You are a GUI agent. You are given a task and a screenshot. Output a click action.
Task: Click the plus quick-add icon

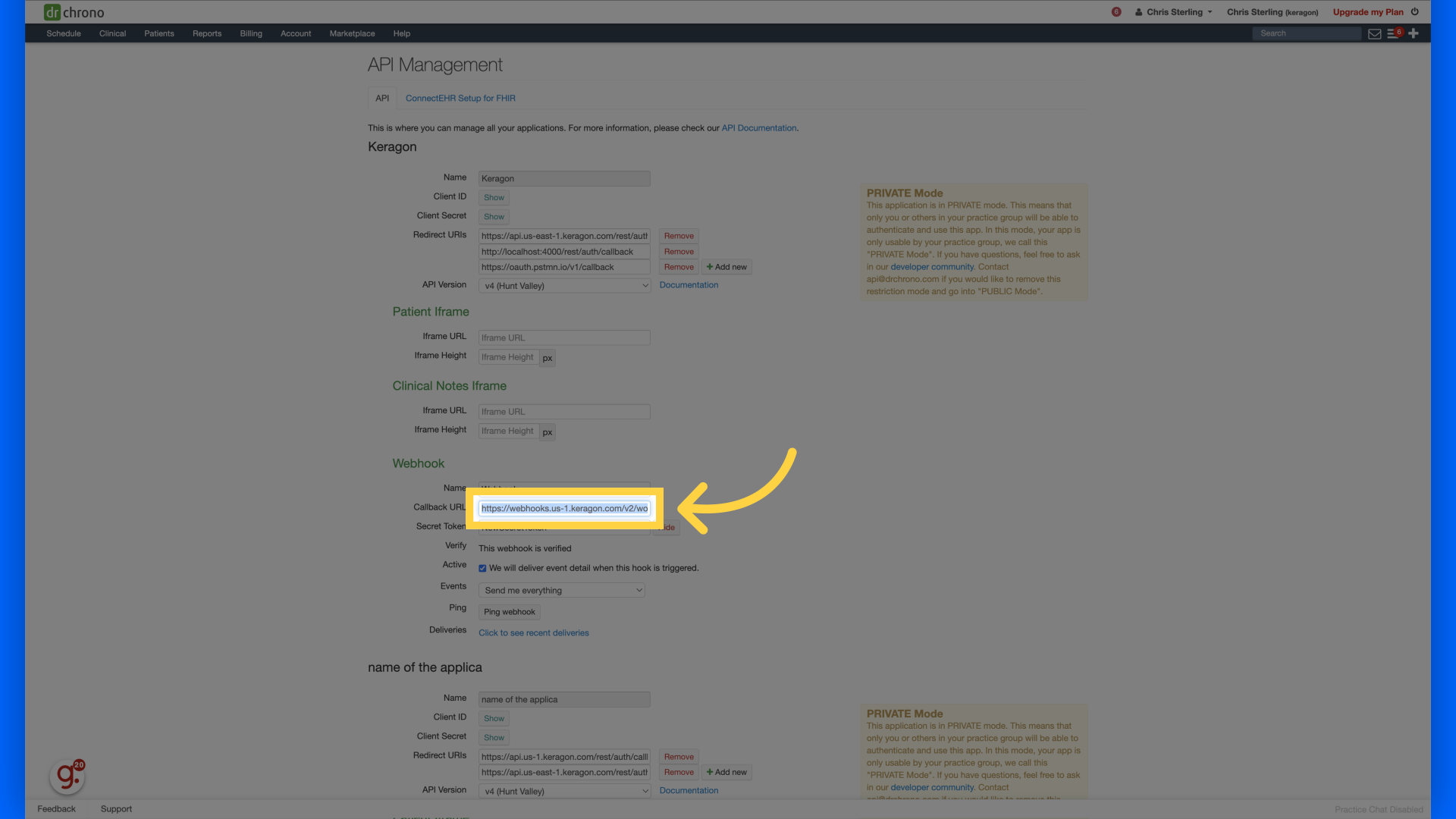click(1414, 33)
